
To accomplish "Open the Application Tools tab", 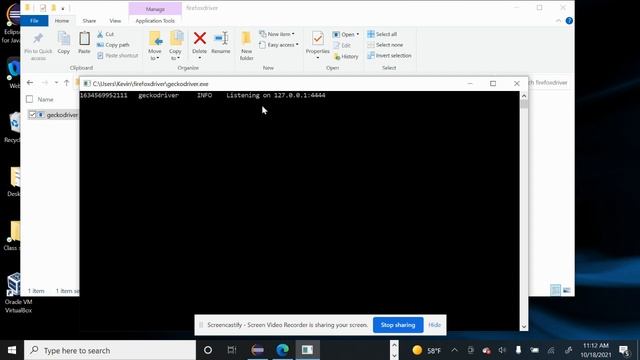I will [x=155, y=20].
